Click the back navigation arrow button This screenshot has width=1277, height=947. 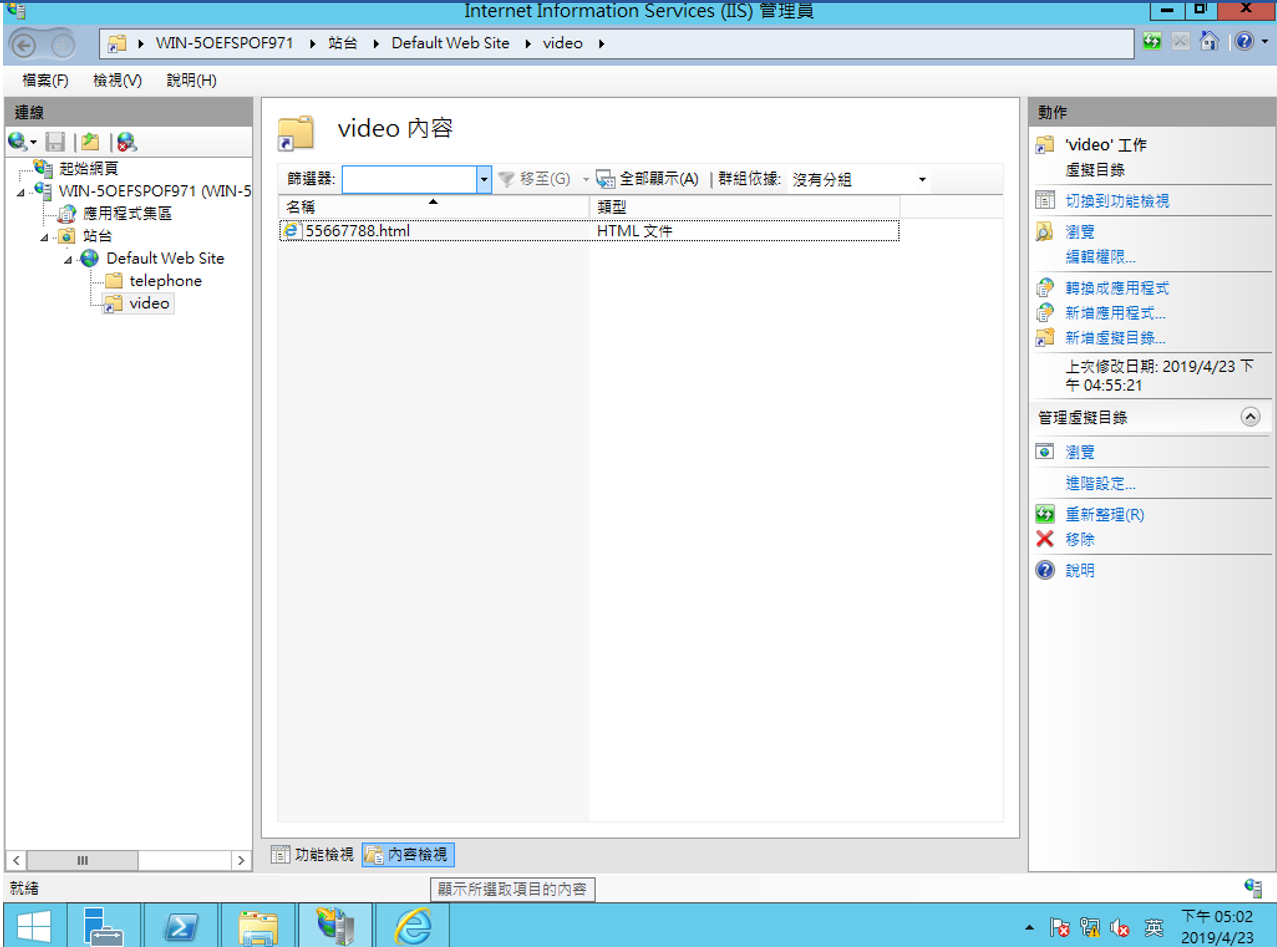pos(25,44)
